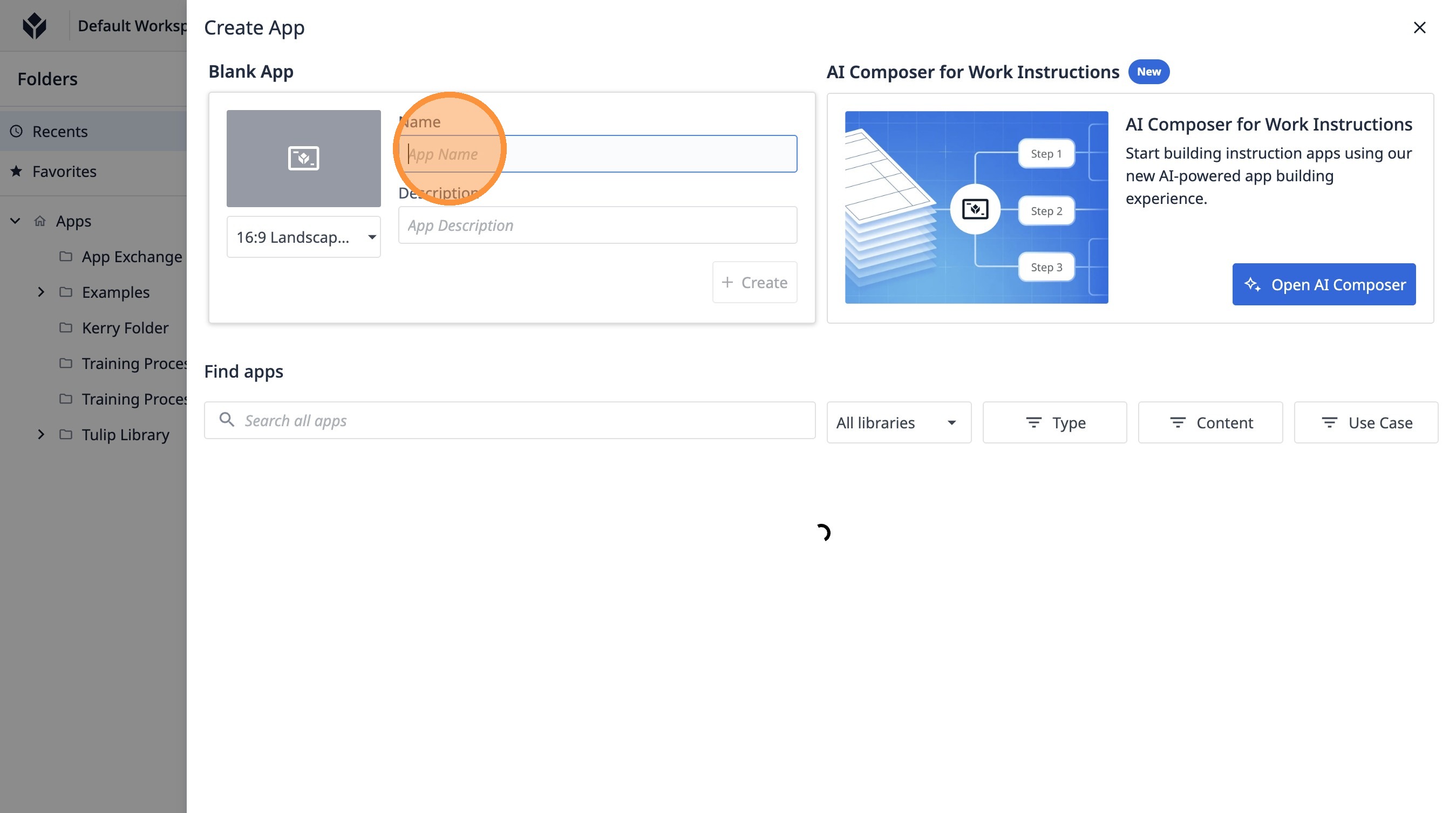The width and height of the screenshot is (1456, 813).
Task: Click the App Exchange folder icon
Action: click(x=66, y=256)
